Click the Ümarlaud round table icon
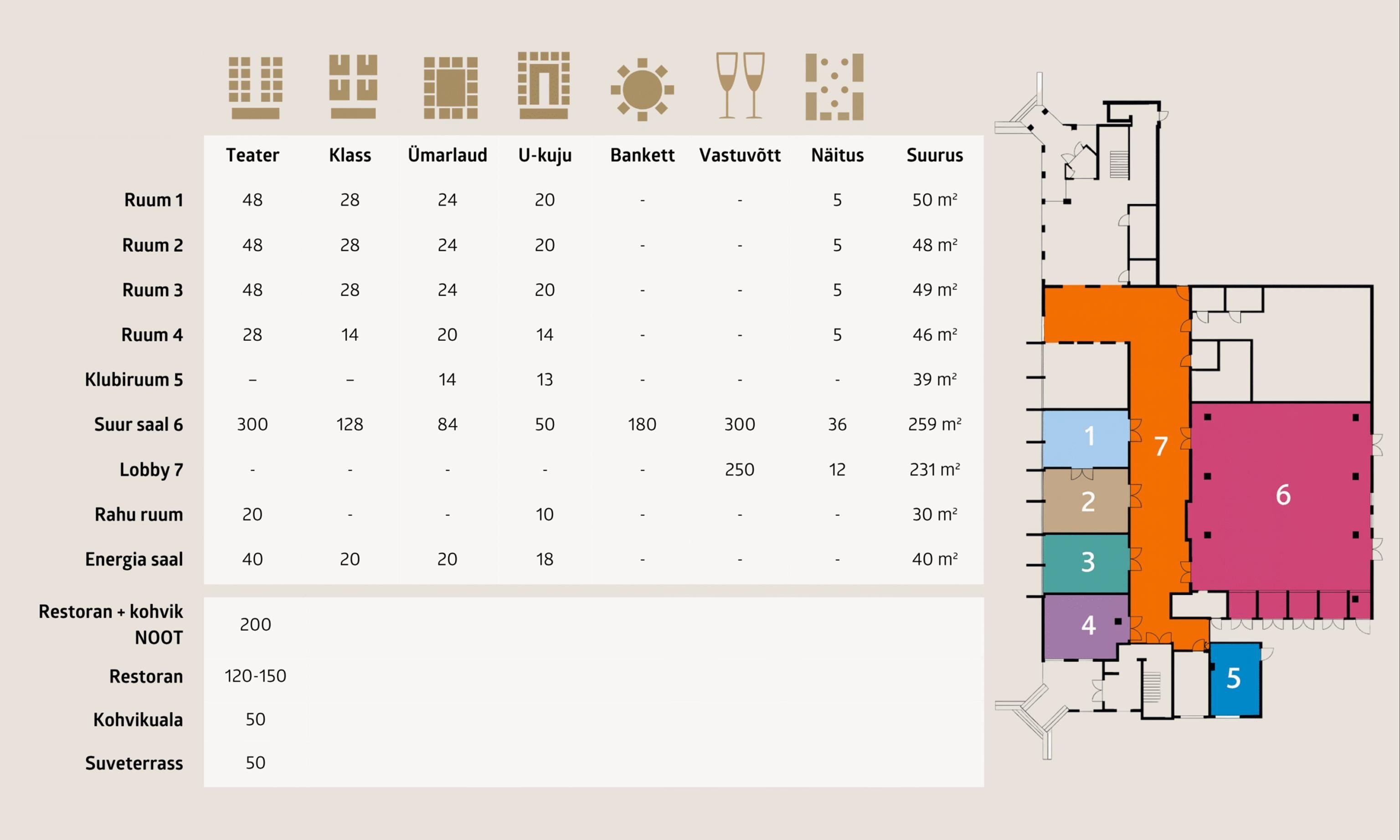This screenshot has height=840, width=1400. (x=450, y=87)
